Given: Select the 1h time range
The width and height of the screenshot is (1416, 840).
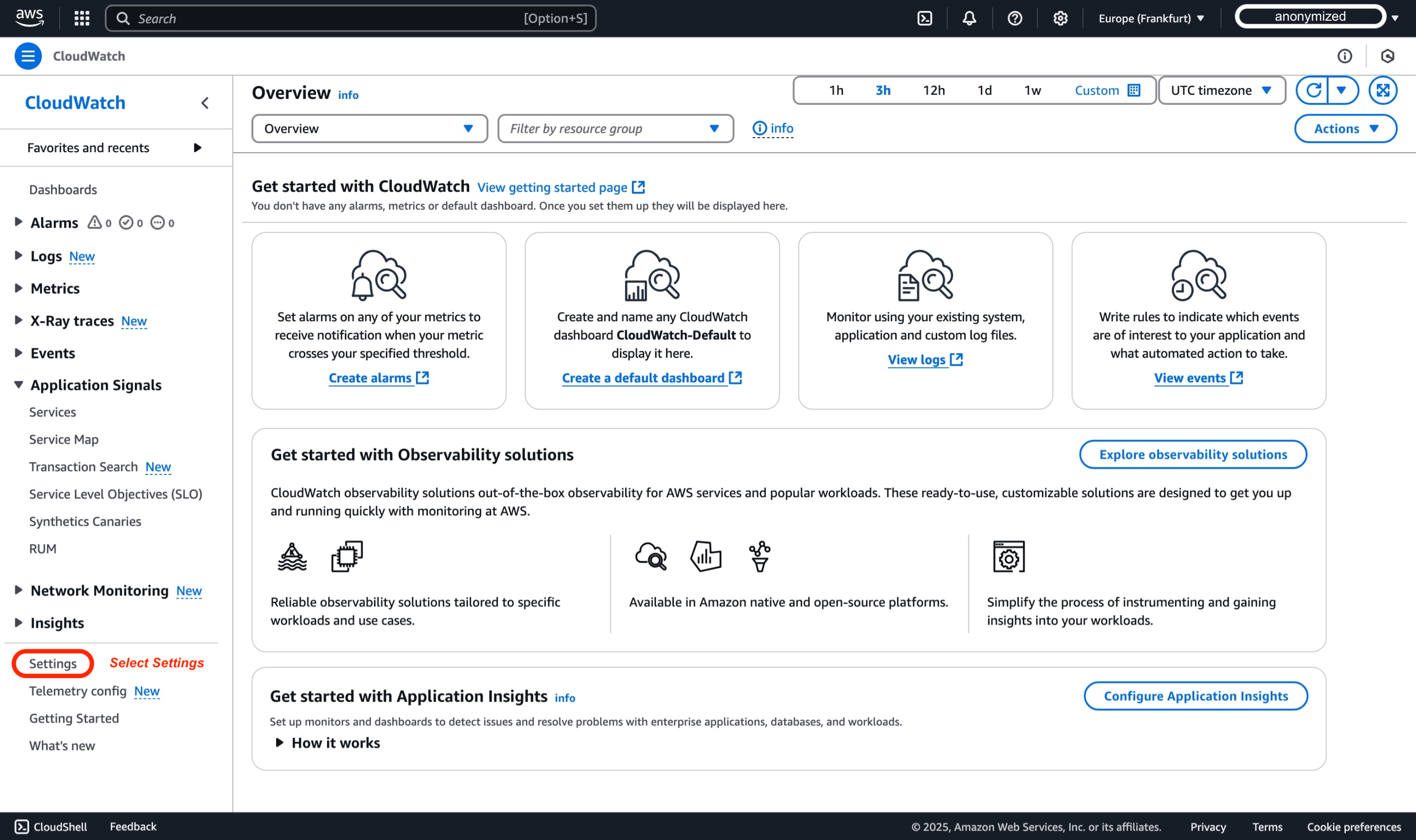Looking at the screenshot, I should pos(836,90).
